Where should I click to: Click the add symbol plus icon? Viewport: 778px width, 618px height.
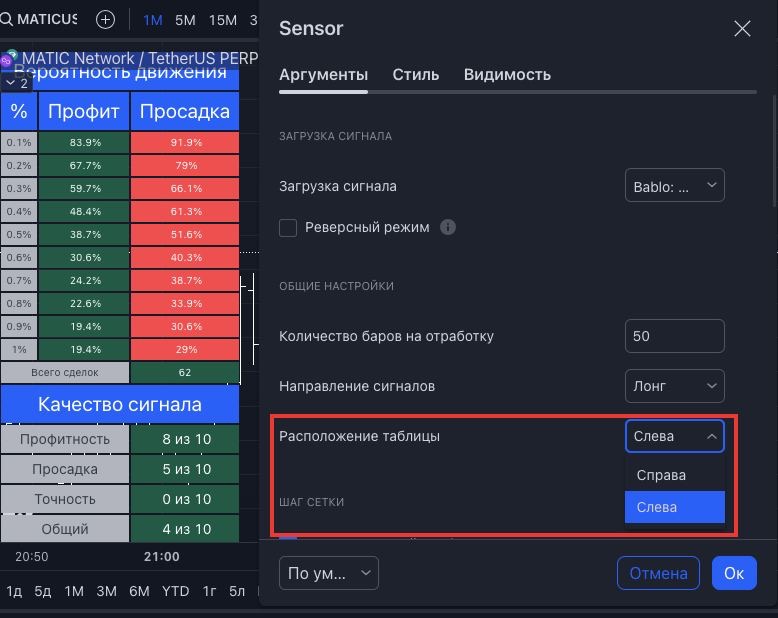(105, 20)
